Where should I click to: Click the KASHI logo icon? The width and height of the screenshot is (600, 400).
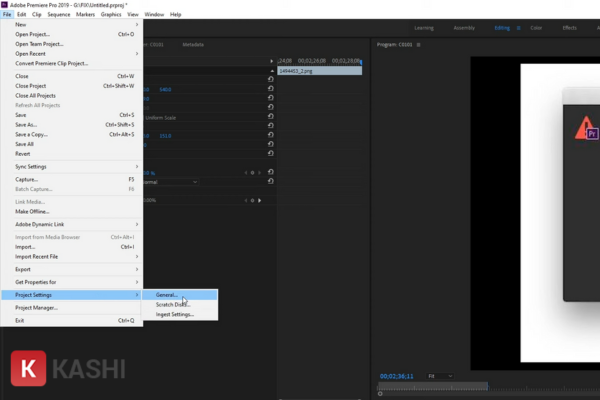tap(26, 367)
